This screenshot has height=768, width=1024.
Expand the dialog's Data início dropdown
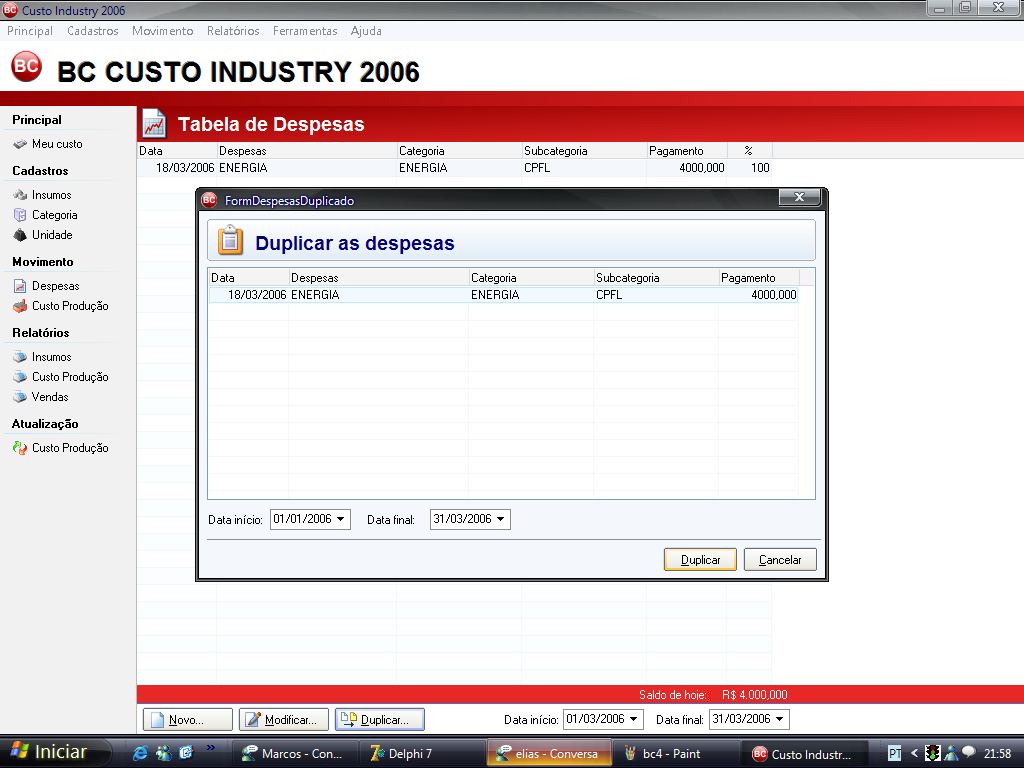(341, 520)
